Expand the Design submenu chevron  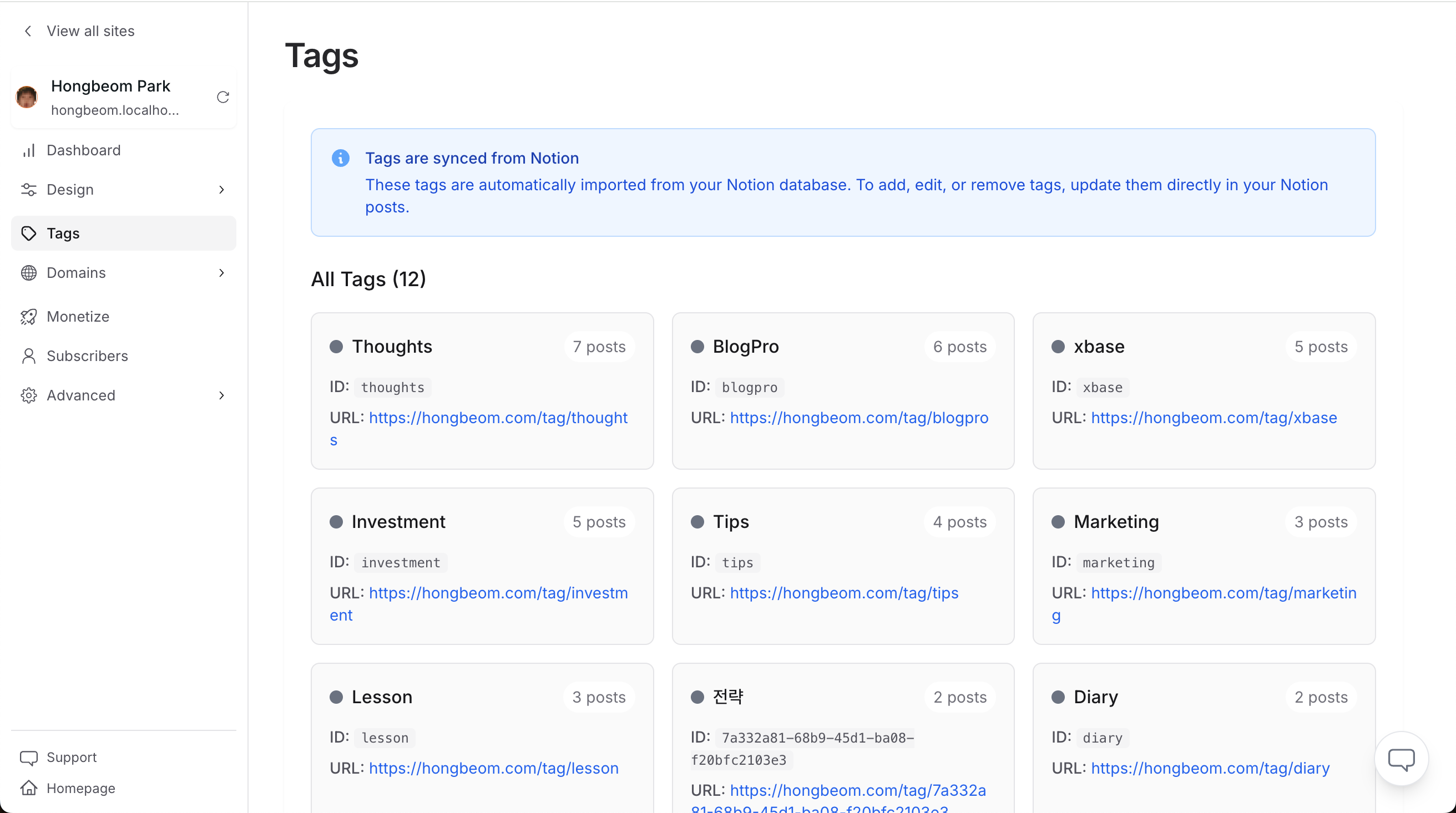click(x=221, y=190)
